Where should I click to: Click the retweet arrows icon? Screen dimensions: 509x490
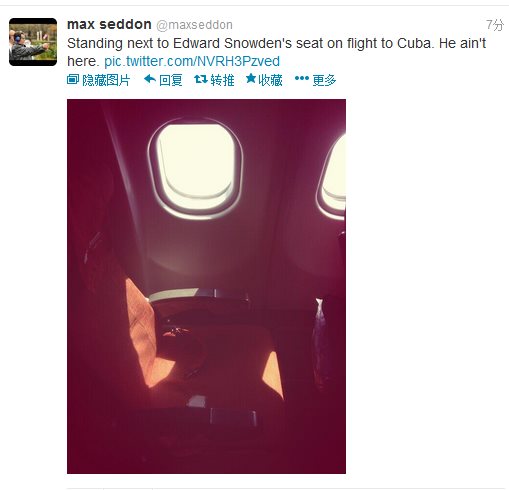[201, 79]
